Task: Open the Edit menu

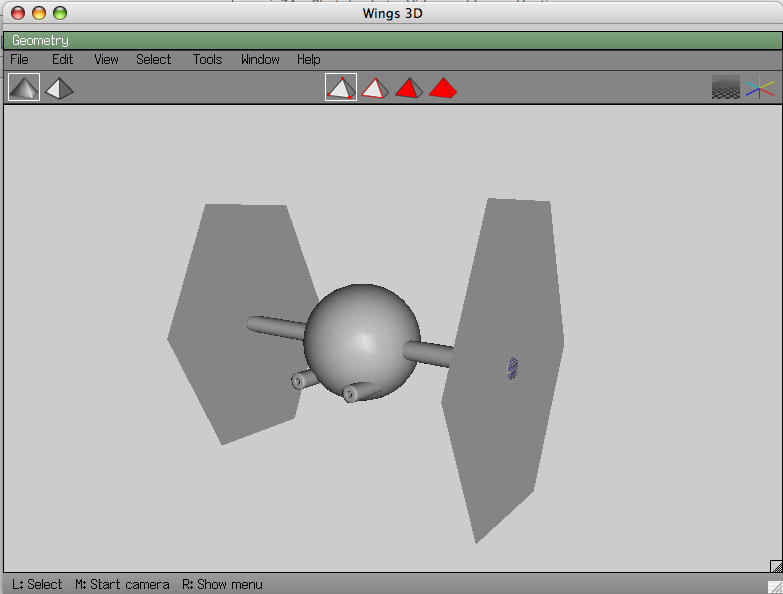Action: click(63, 59)
